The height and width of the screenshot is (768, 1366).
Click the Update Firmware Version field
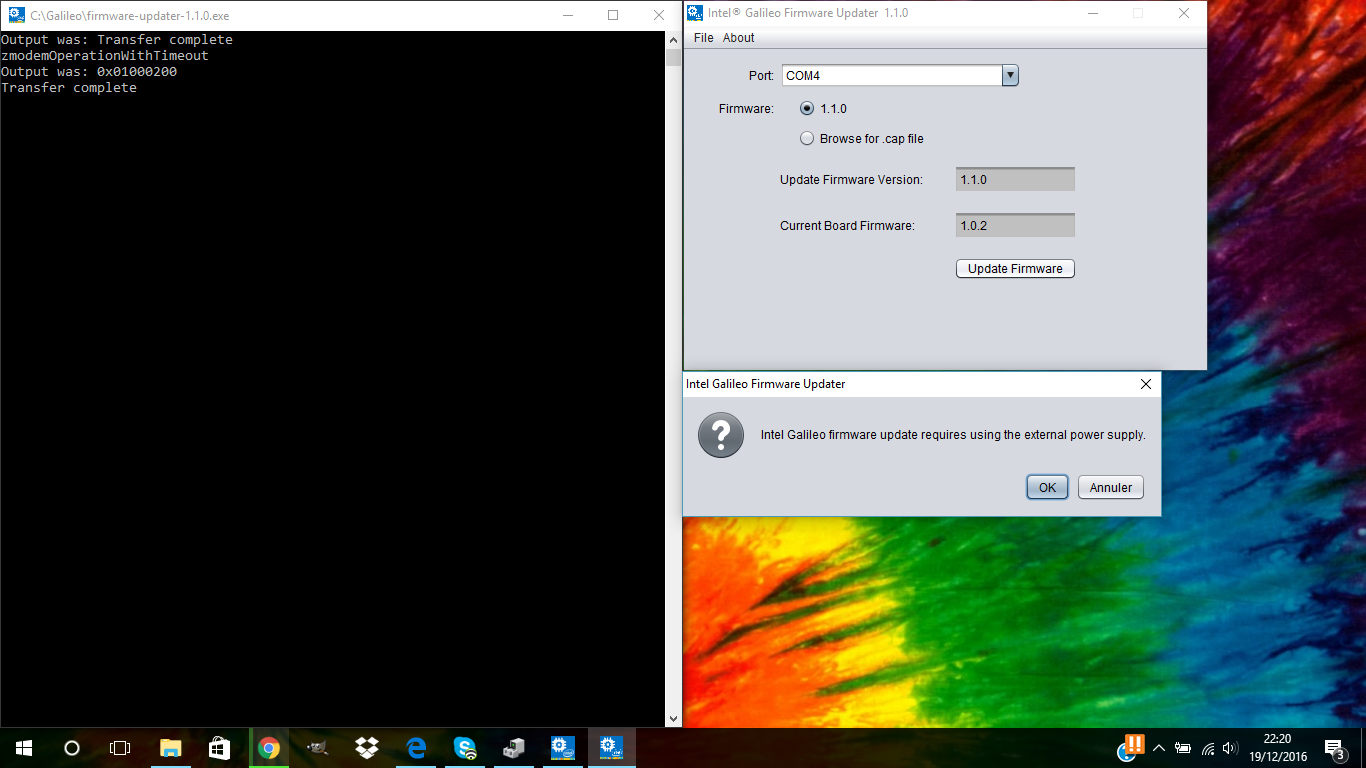click(x=1014, y=180)
